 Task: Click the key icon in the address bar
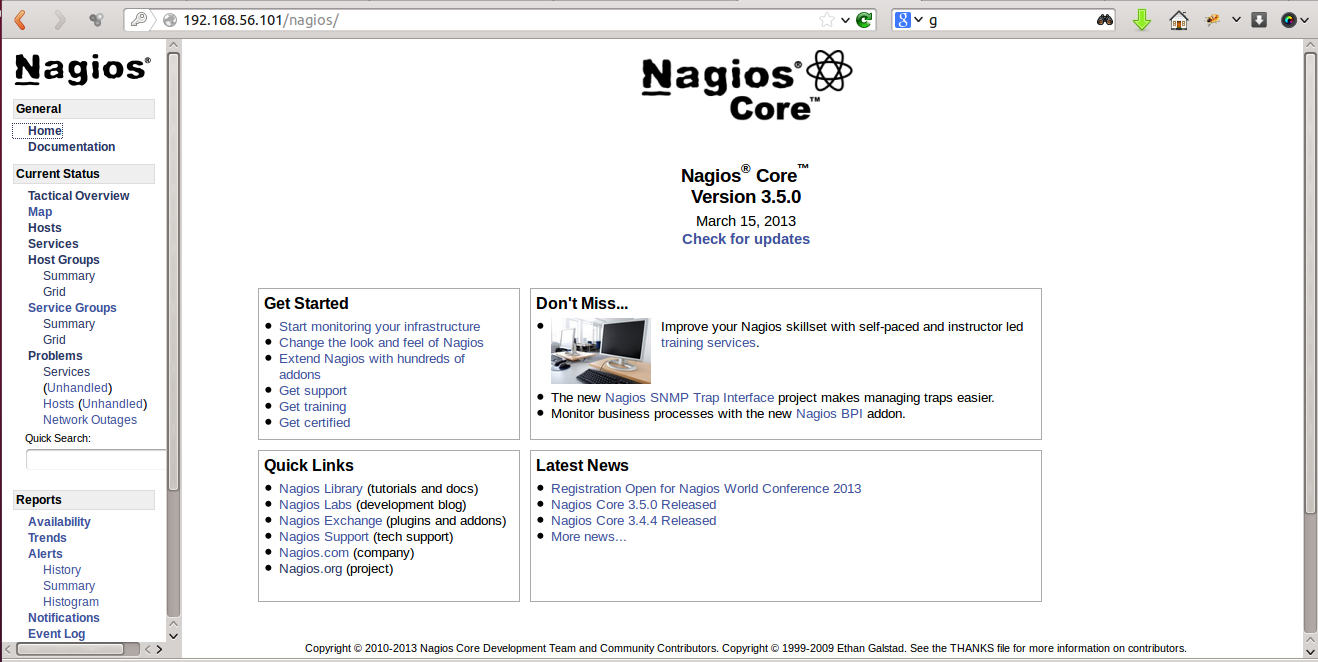pyautogui.click(x=139, y=19)
